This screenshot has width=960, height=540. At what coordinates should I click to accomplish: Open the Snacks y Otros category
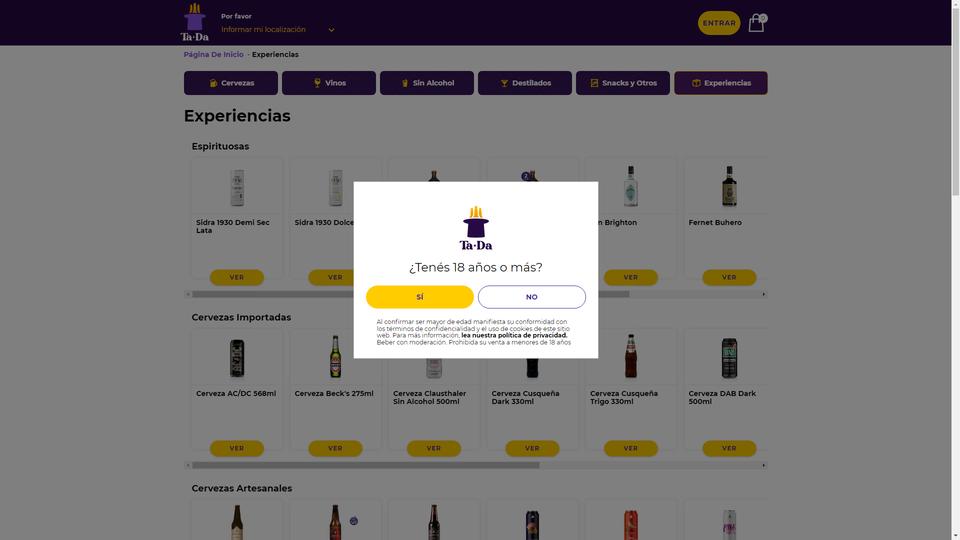[x=623, y=83]
